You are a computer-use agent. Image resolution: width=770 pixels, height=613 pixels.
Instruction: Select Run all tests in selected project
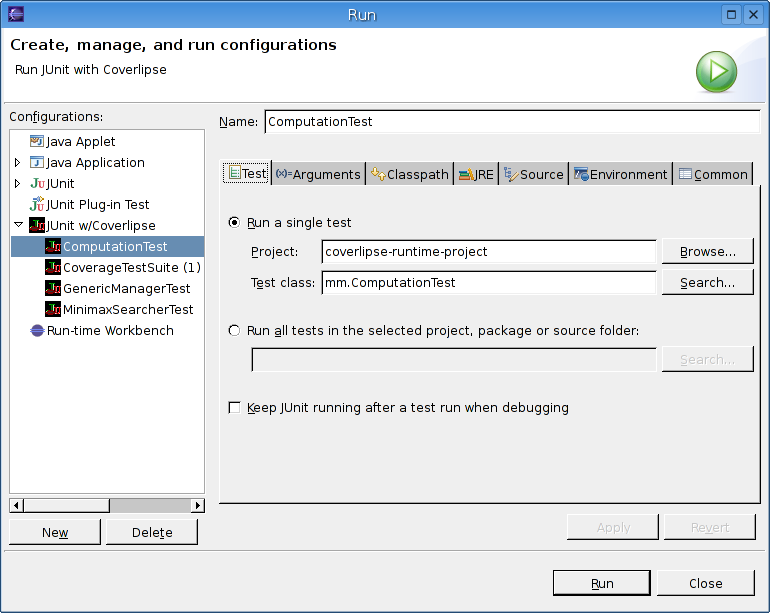[235, 331]
